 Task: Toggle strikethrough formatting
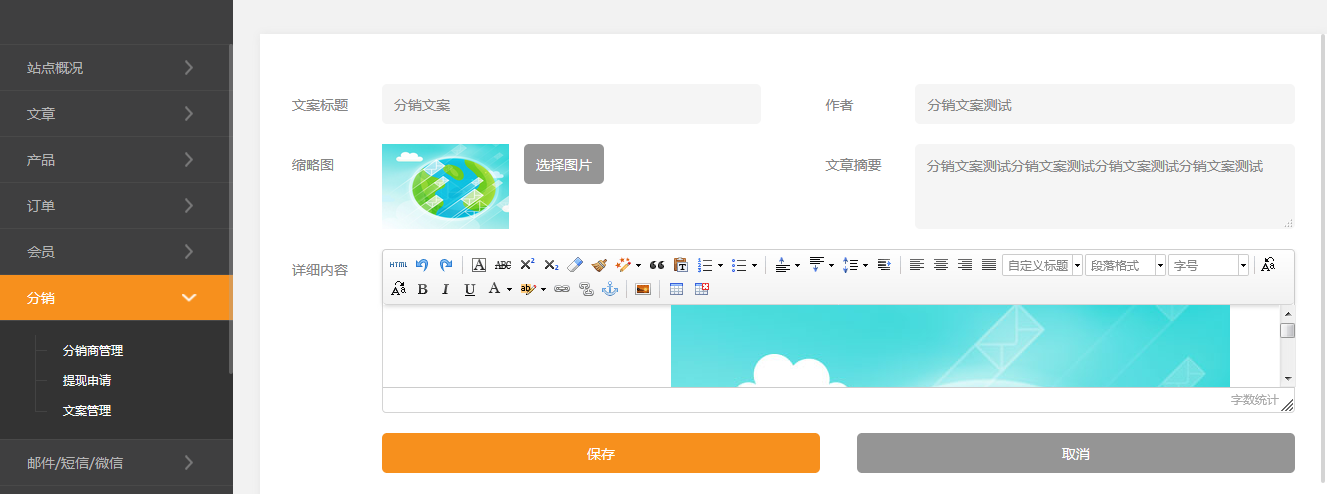tap(503, 265)
